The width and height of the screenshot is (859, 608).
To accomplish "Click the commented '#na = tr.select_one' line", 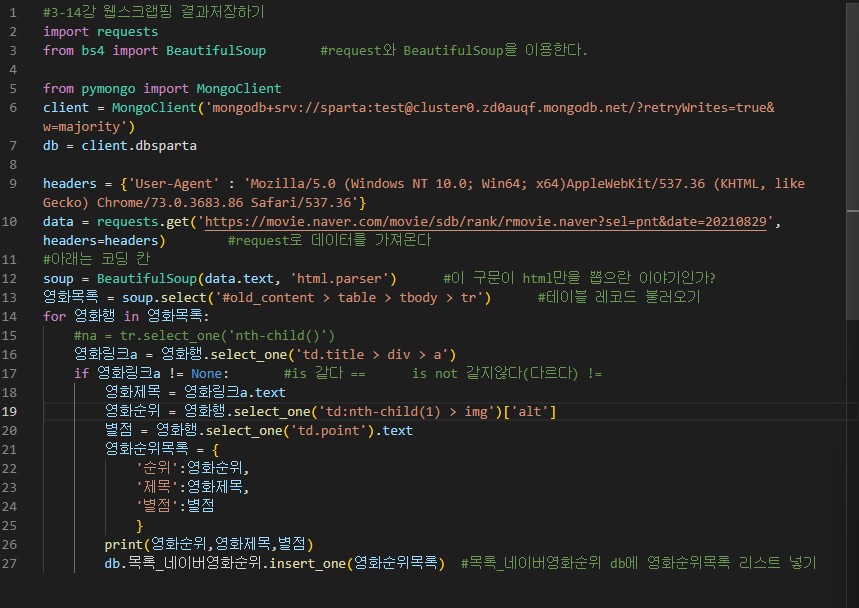I will pyautogui.click(x=204, y=336).
